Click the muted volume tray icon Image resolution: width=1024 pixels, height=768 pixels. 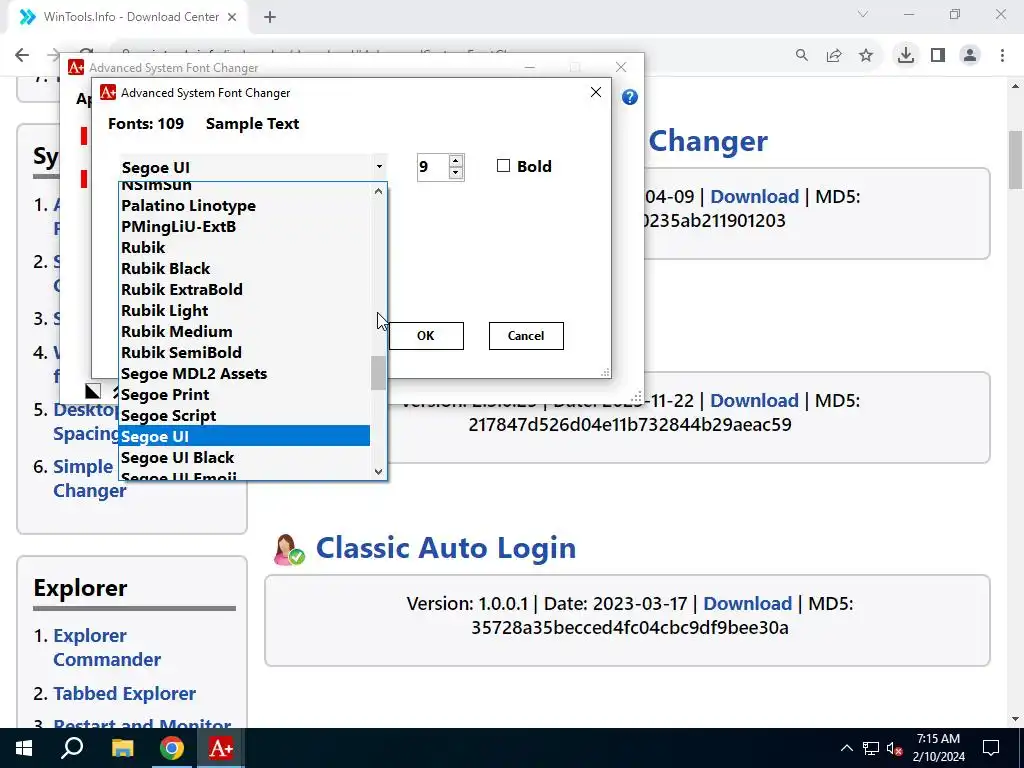point(895,748)
